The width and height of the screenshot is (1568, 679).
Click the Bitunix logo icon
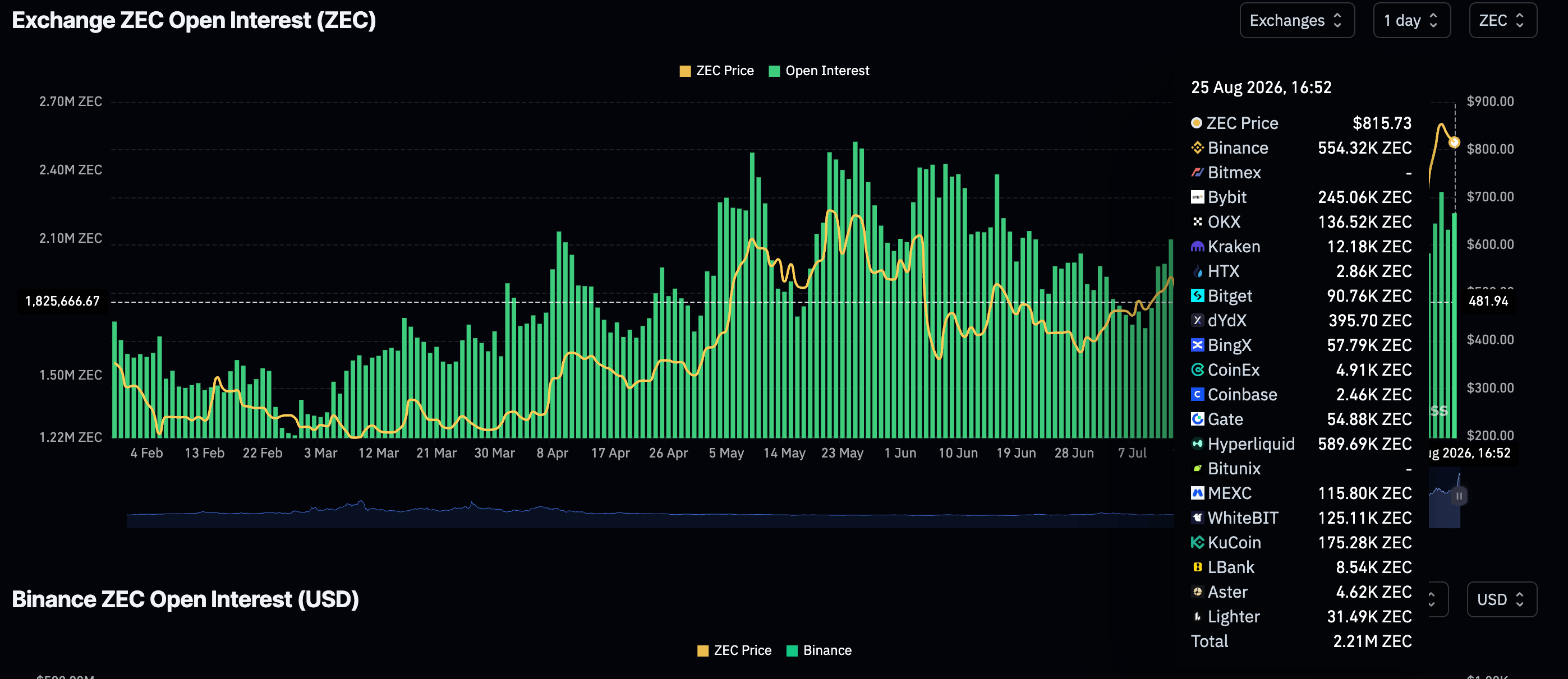(x=1197, y=469)
